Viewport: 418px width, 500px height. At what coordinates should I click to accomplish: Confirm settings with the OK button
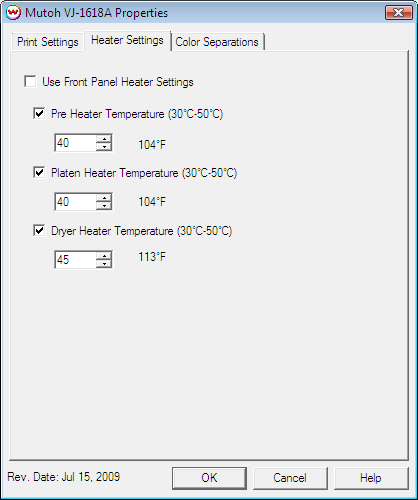209,478
